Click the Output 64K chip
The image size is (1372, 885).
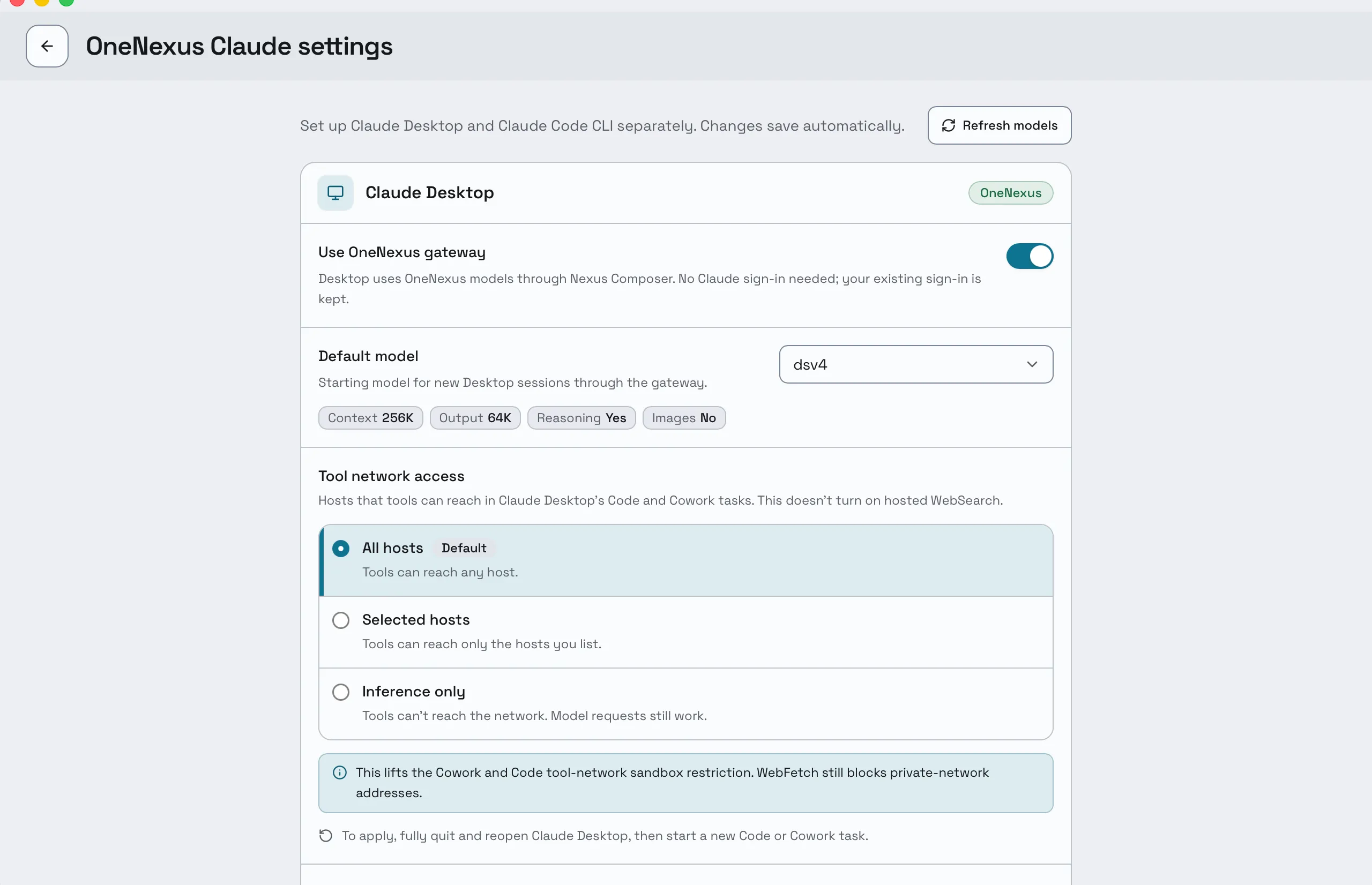pyautogui.click(x=475, y=418)
